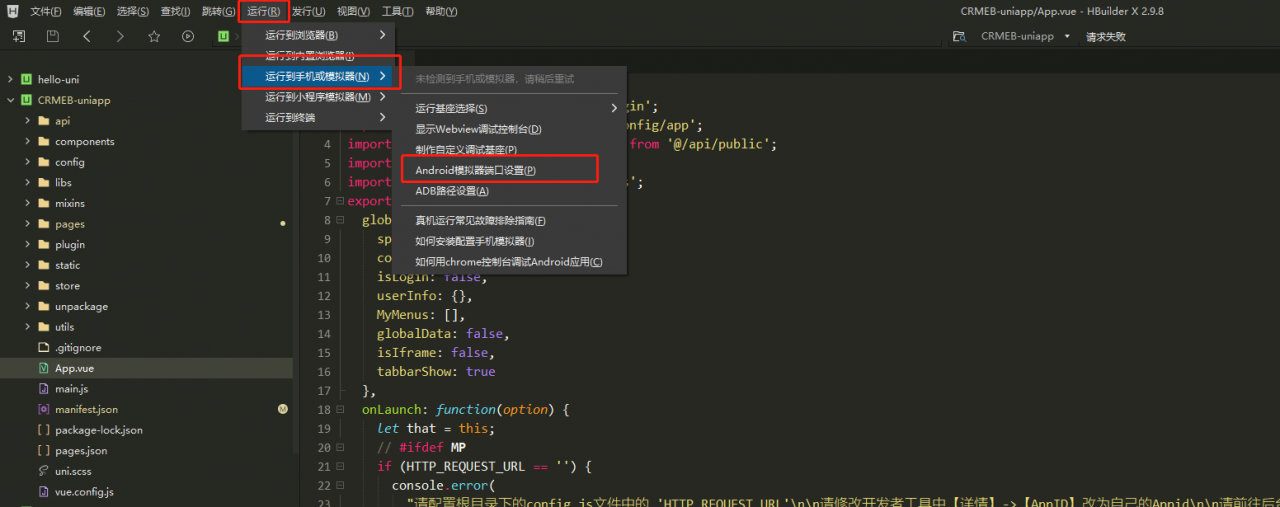
Task: Click the 请求失败 status text
Action: click(1106, 36)
